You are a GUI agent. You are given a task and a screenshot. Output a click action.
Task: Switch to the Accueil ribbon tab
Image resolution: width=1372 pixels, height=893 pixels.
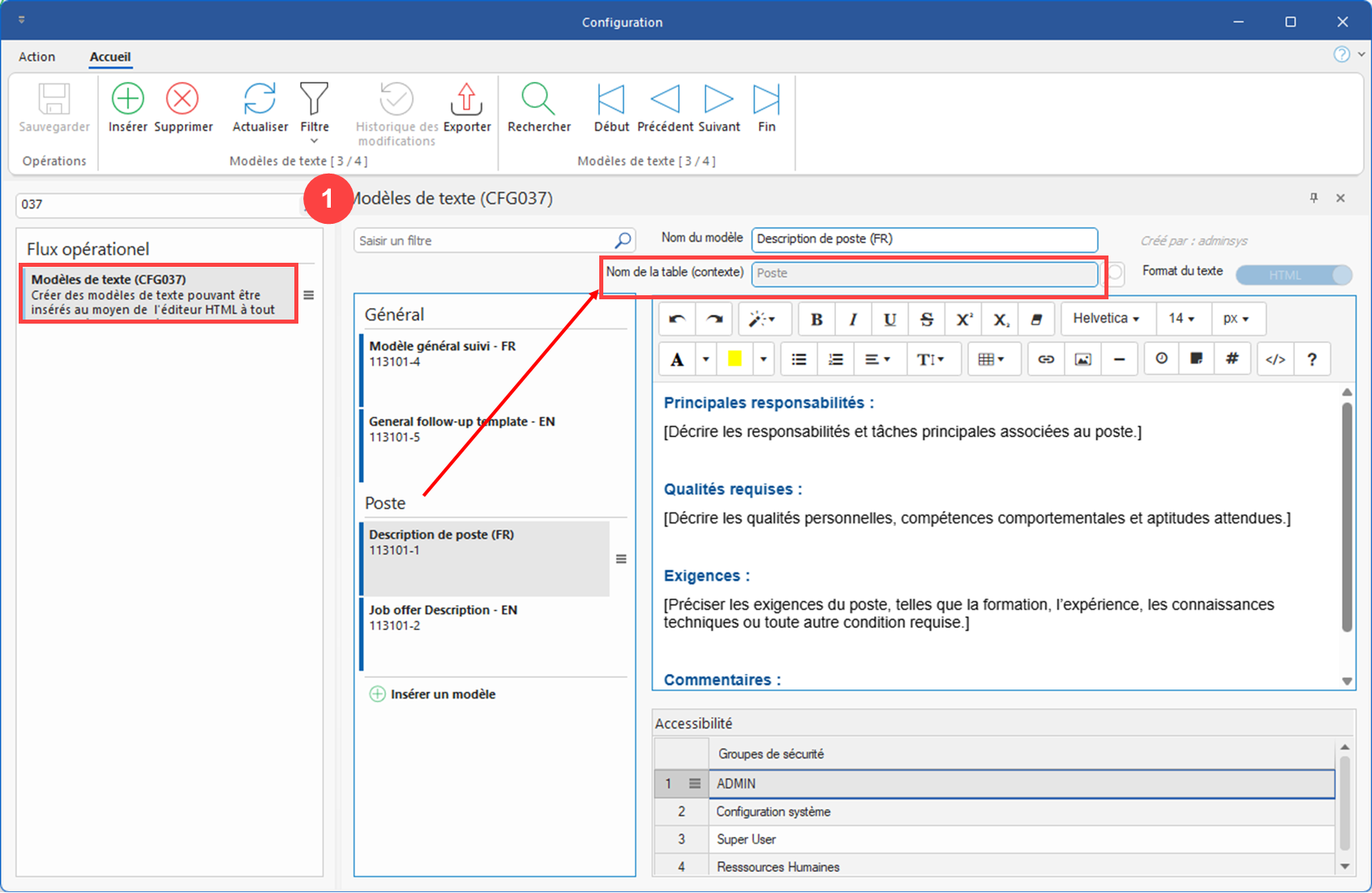[x=110, y=57]
